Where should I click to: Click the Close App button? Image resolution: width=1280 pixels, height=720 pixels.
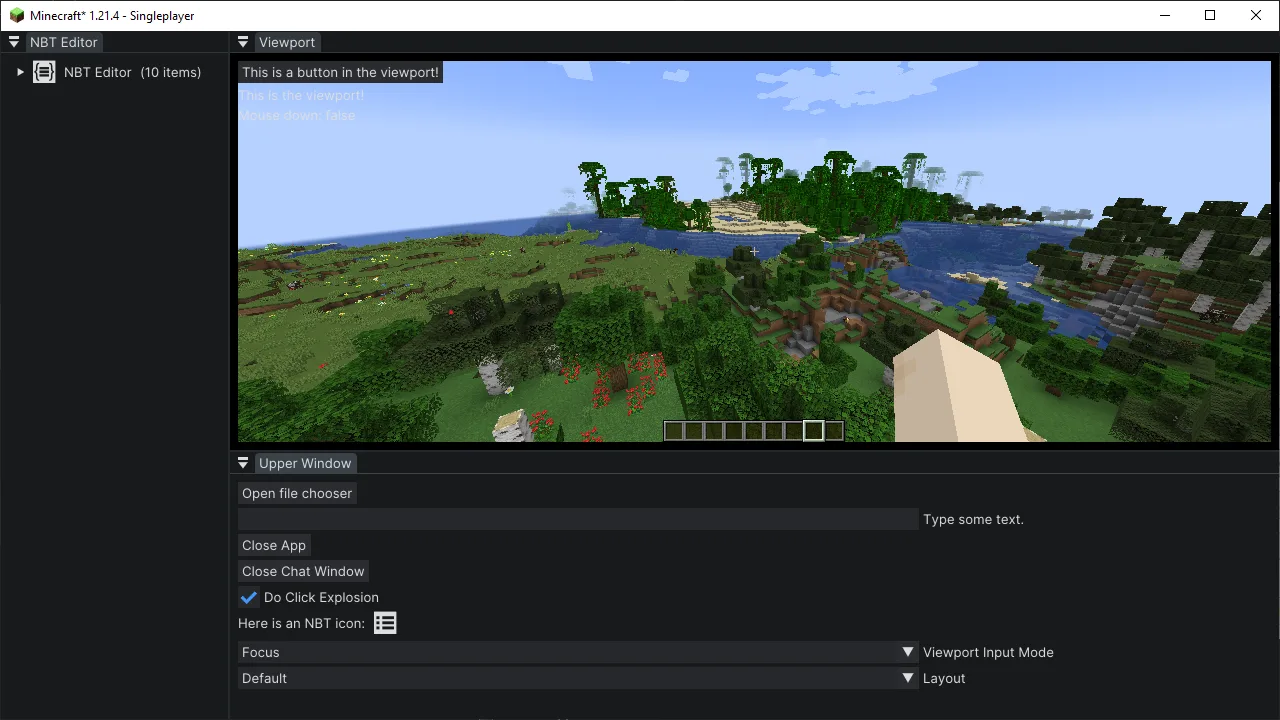coord(274,545)
